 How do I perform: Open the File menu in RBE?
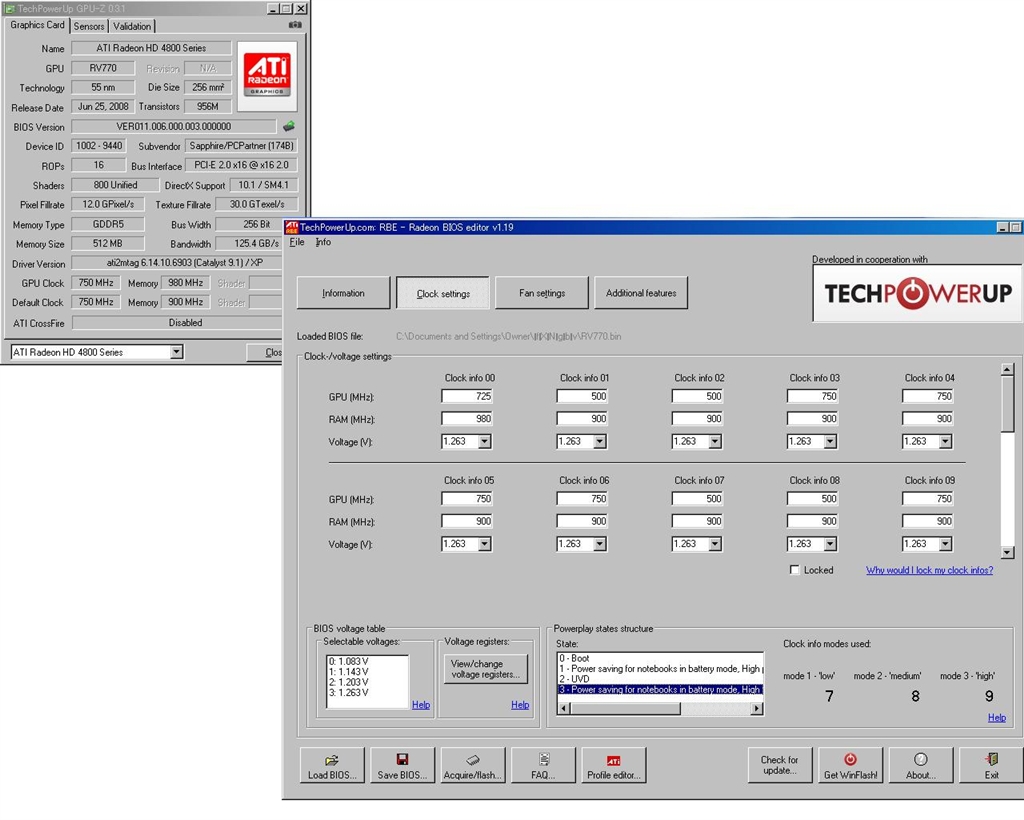point(297,242)
